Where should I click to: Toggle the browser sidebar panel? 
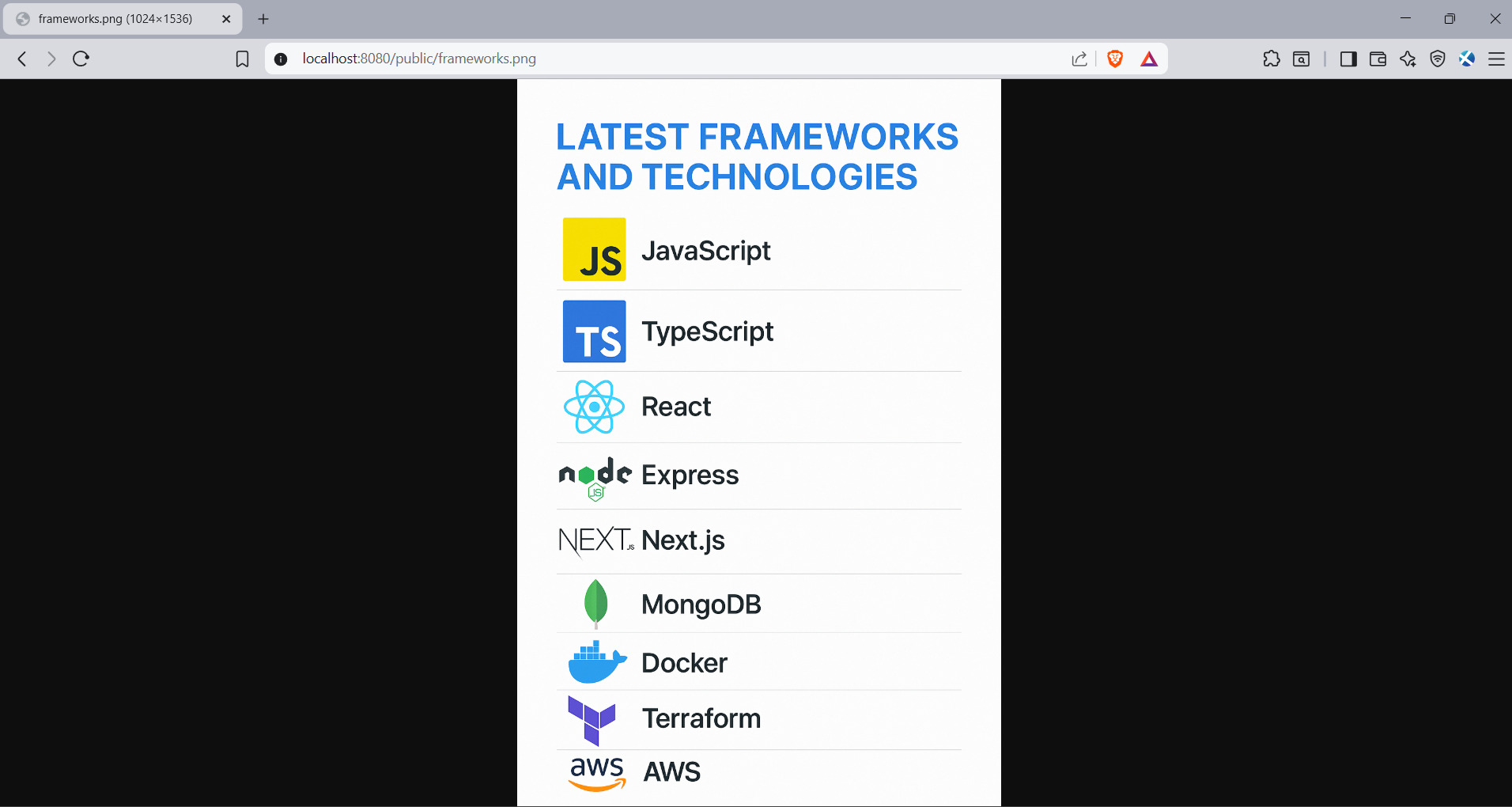click(1348, 59)
